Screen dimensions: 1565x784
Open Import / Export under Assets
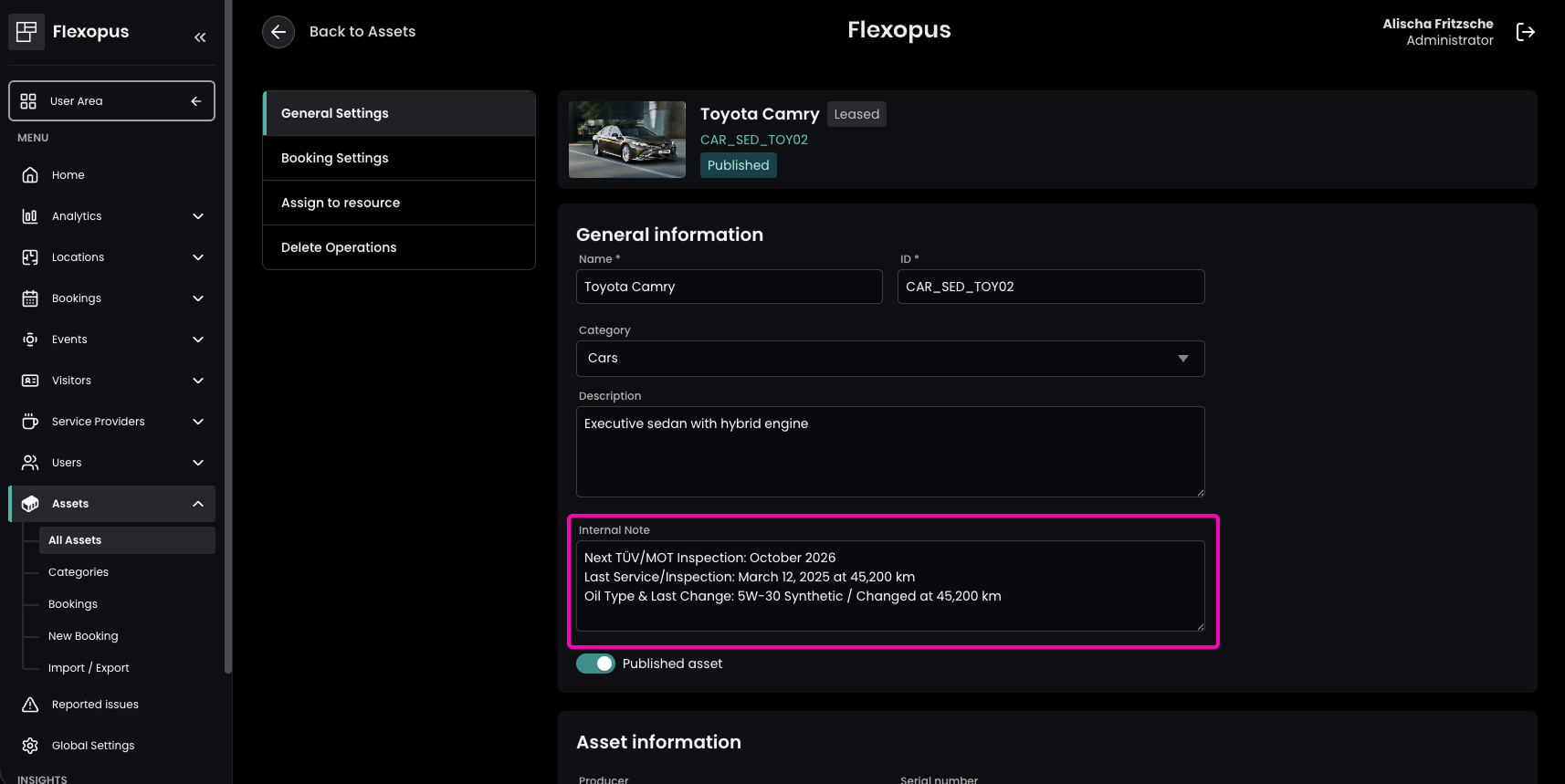pos(89,668)
